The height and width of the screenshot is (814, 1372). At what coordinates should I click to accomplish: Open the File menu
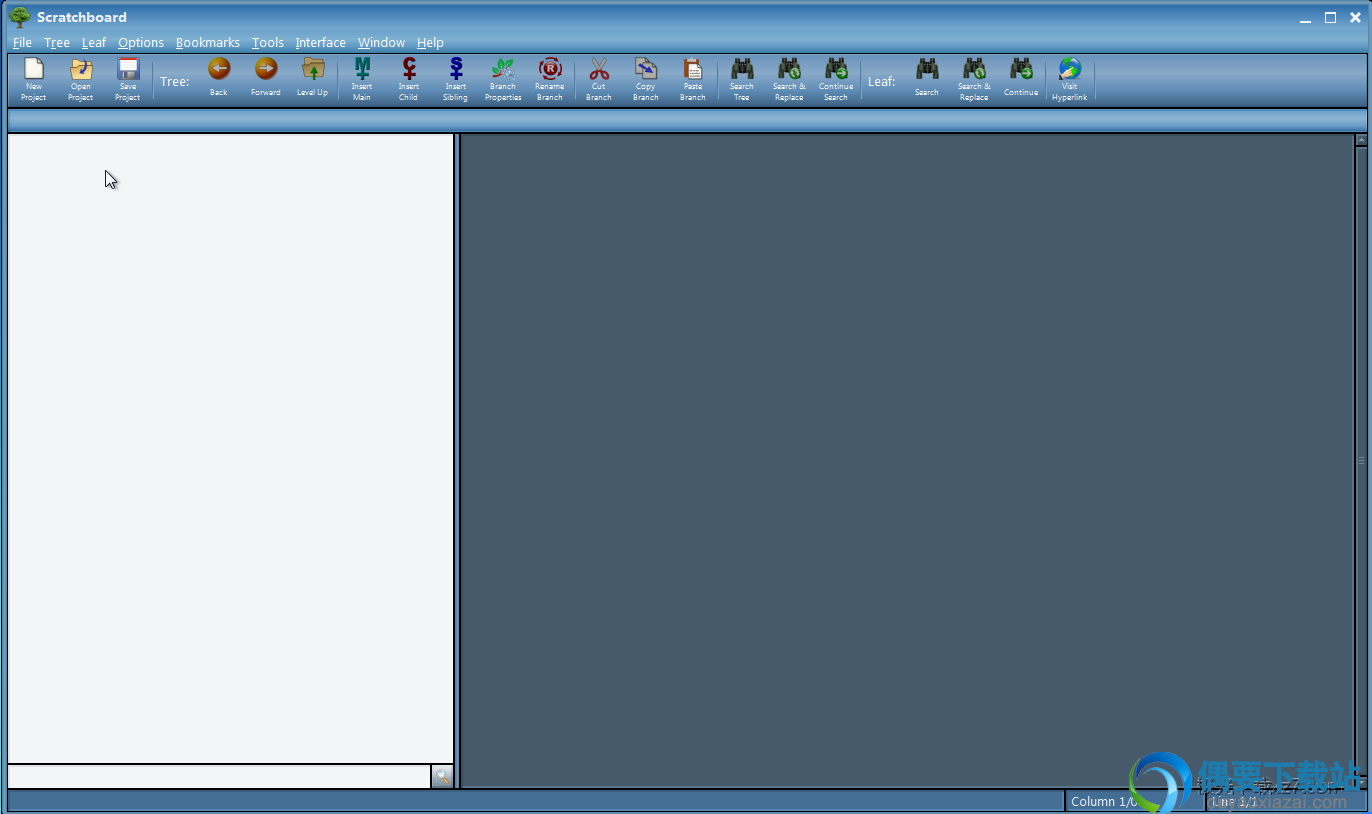pos(22,43)
